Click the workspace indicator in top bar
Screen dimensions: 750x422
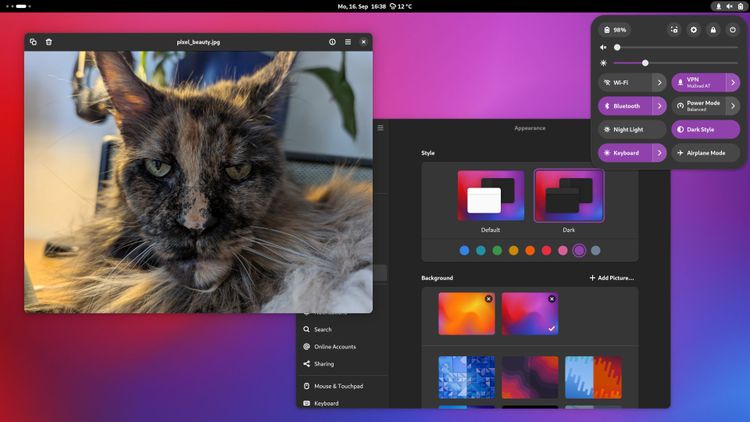[18, 6]
